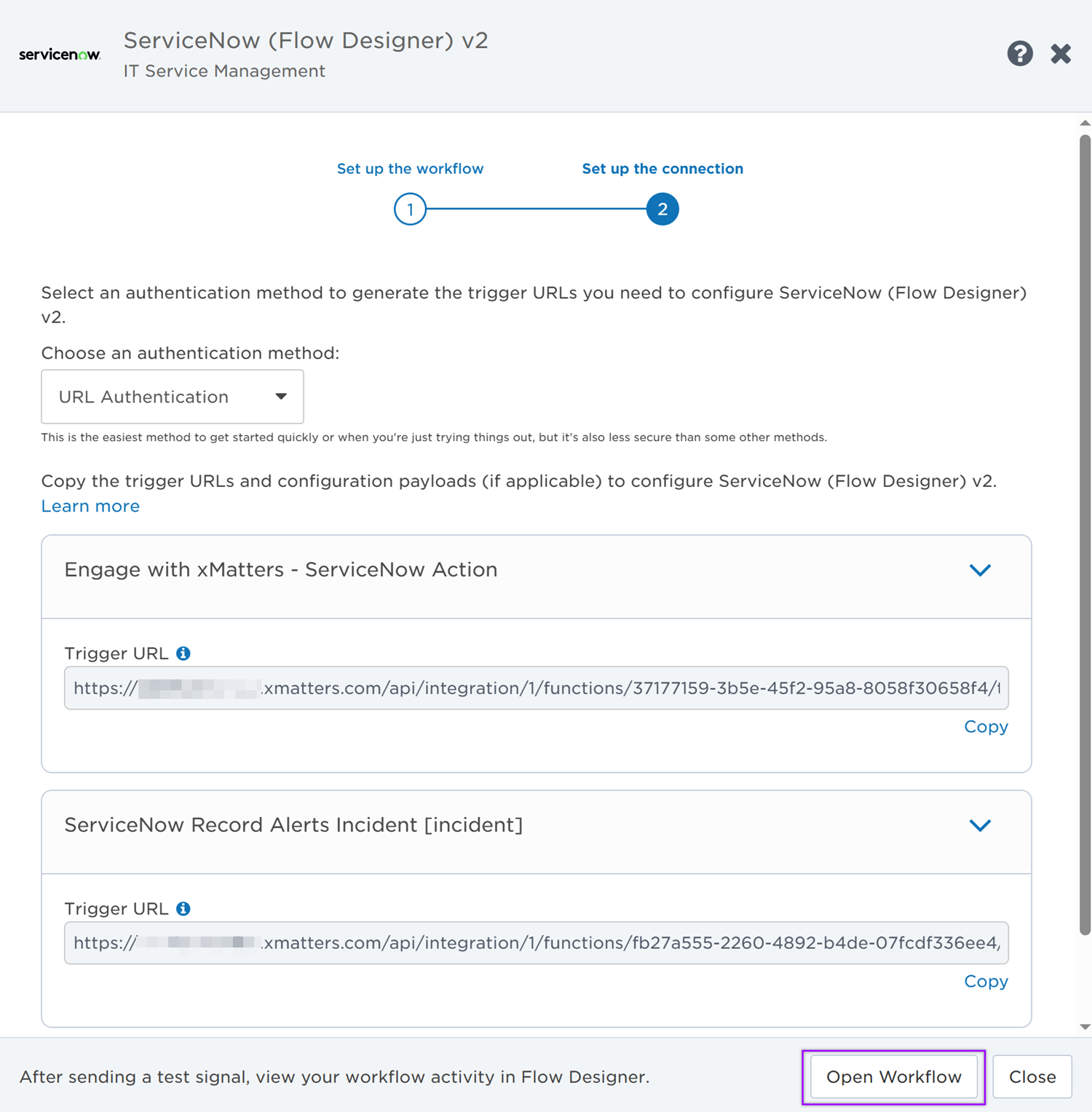Select the Set up the connection label
This screenshot has height=1112, width=1092.
(x=662, y=169)
